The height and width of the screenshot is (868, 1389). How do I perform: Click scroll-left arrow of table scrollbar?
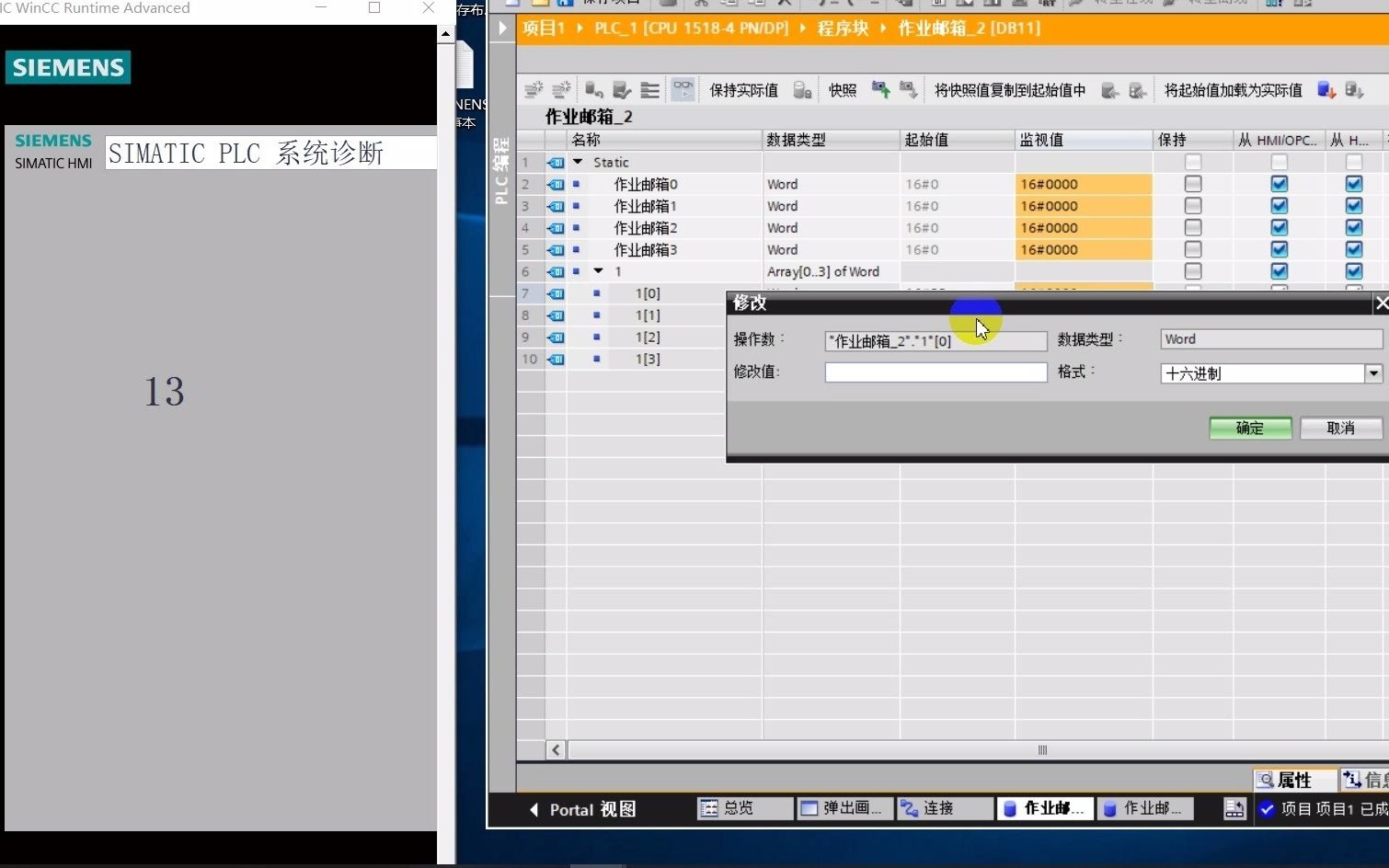pyautogui.click(x=556, y=750)
